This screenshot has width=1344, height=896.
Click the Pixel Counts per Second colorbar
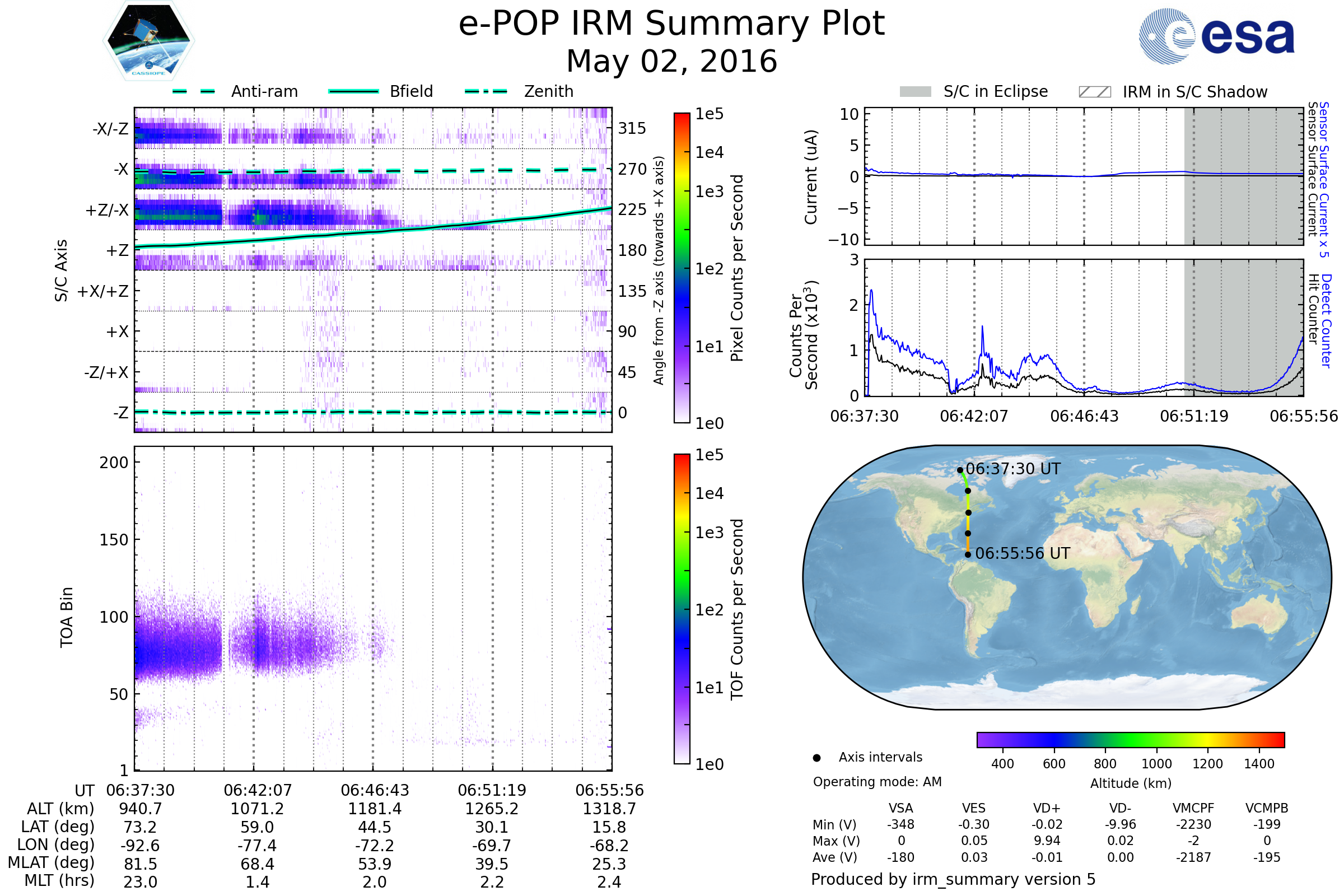tap(682, 268)
